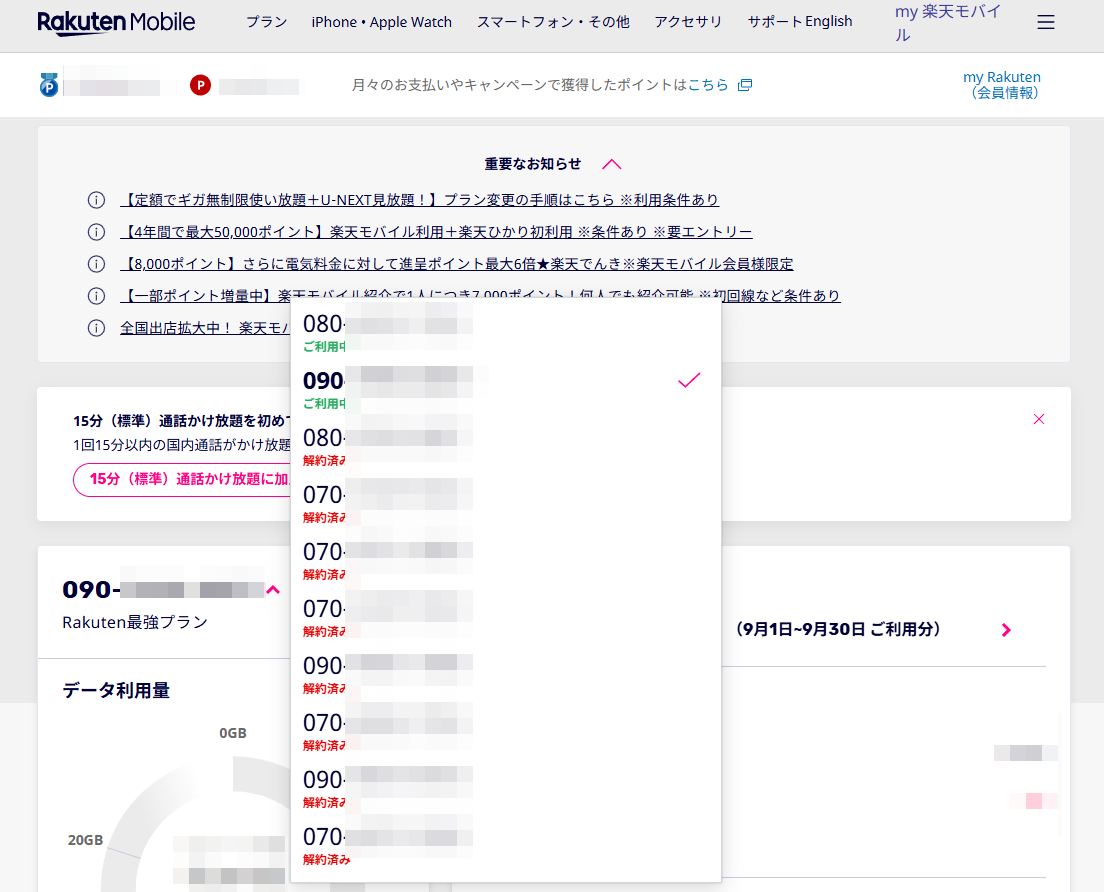The image size is (1104, 892).
Task: Click the blue point medal icon
Action: tap(49, 85)
